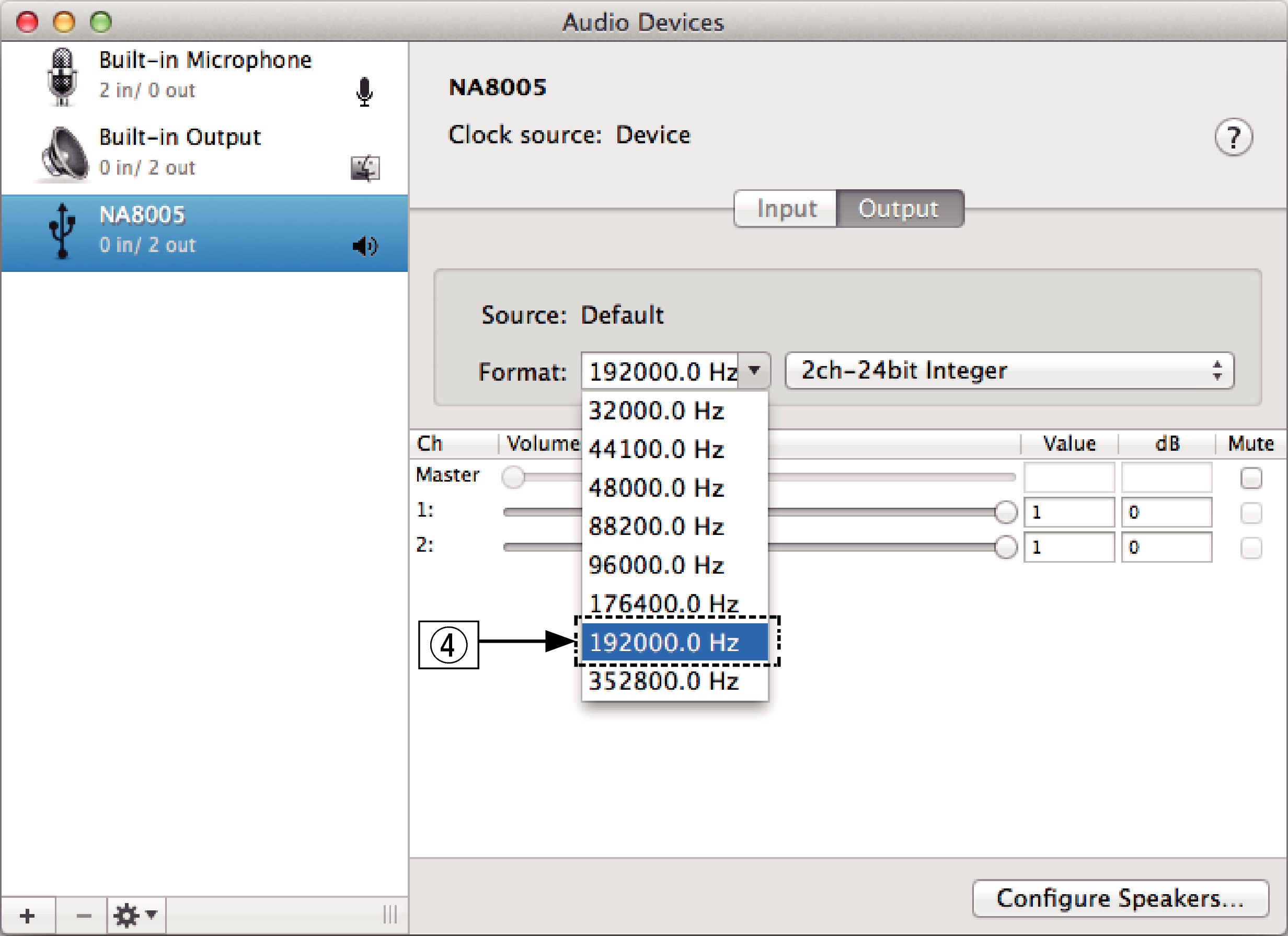Click the Add device plus button

[27, 917]
